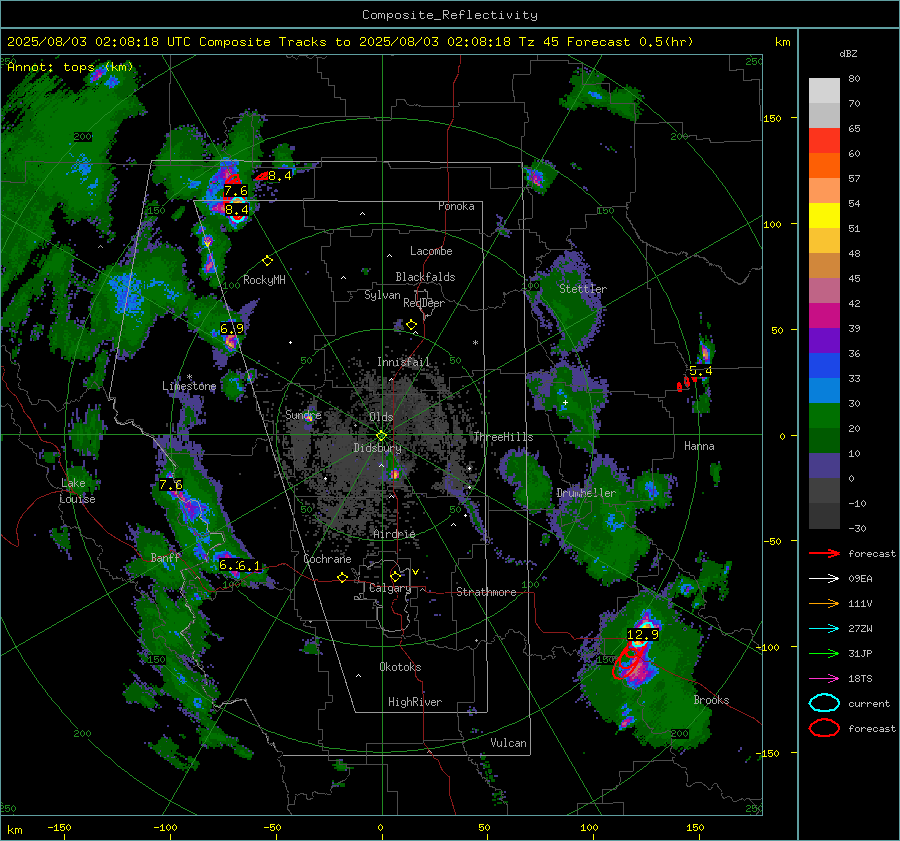The height and width of the screenshot is (841, 900).
Task: Select the white 09EA arrow legend icon
Action: [824, 579]
